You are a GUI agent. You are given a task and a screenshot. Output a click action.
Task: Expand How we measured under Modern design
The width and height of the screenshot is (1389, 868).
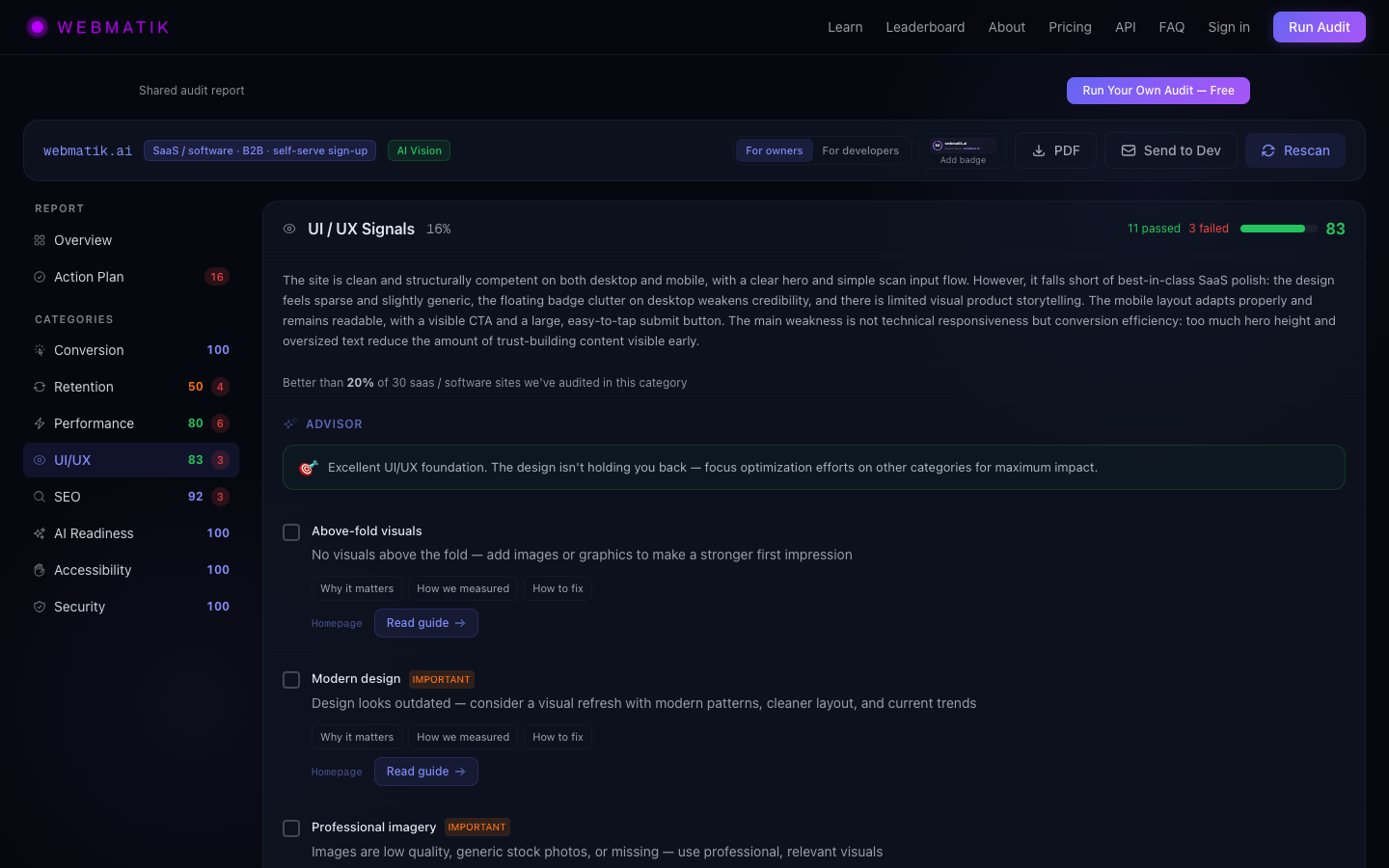[x=463, y=737]
